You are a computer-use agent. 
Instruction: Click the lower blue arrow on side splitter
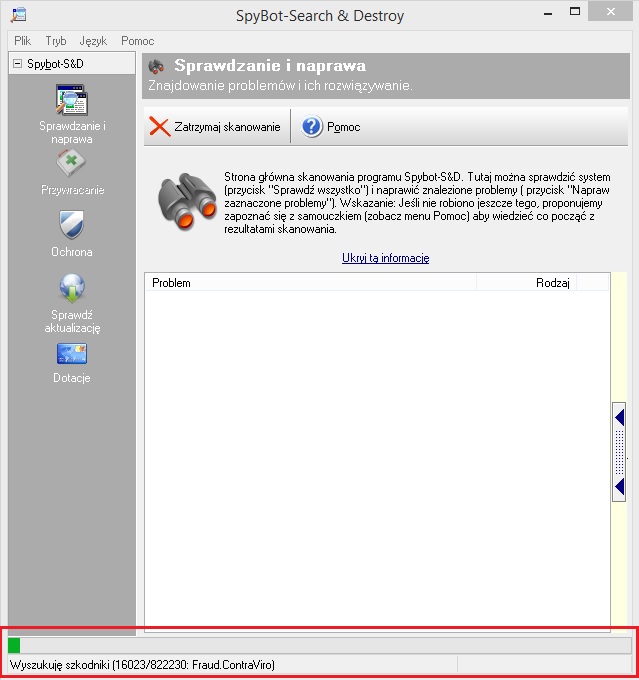click(x=619, y=487)
